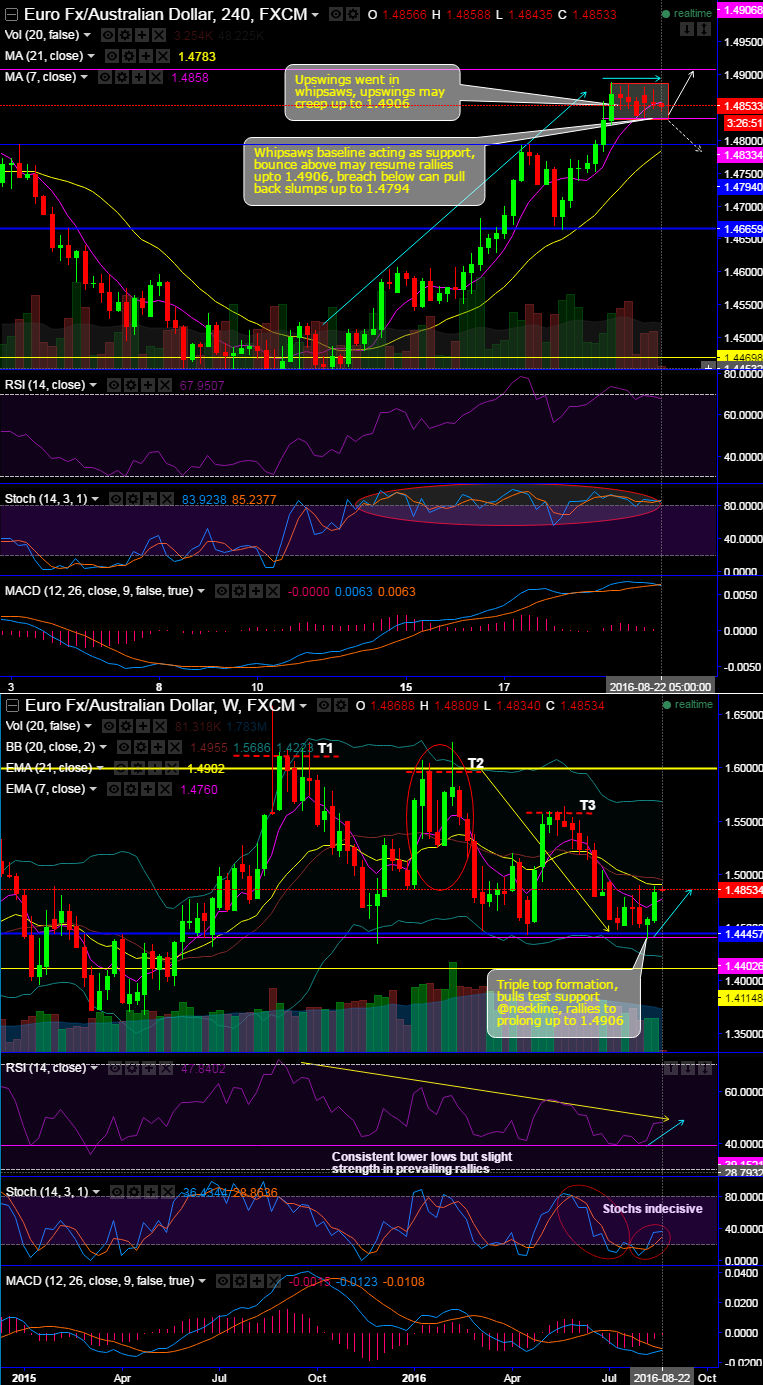Viewport: 763px width, 1385px height.
Task: Expand the 240 FXCM chart title dropdown arrow
Action: (315, 16)
